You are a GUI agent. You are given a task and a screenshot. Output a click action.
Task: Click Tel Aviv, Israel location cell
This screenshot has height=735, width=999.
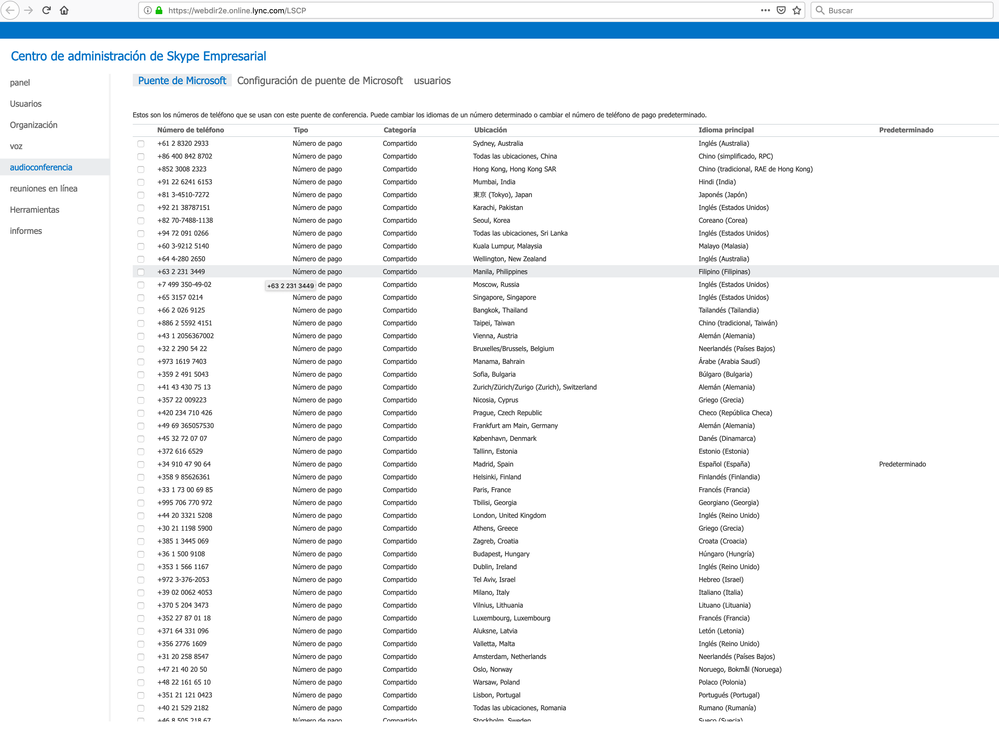(494, 580)
